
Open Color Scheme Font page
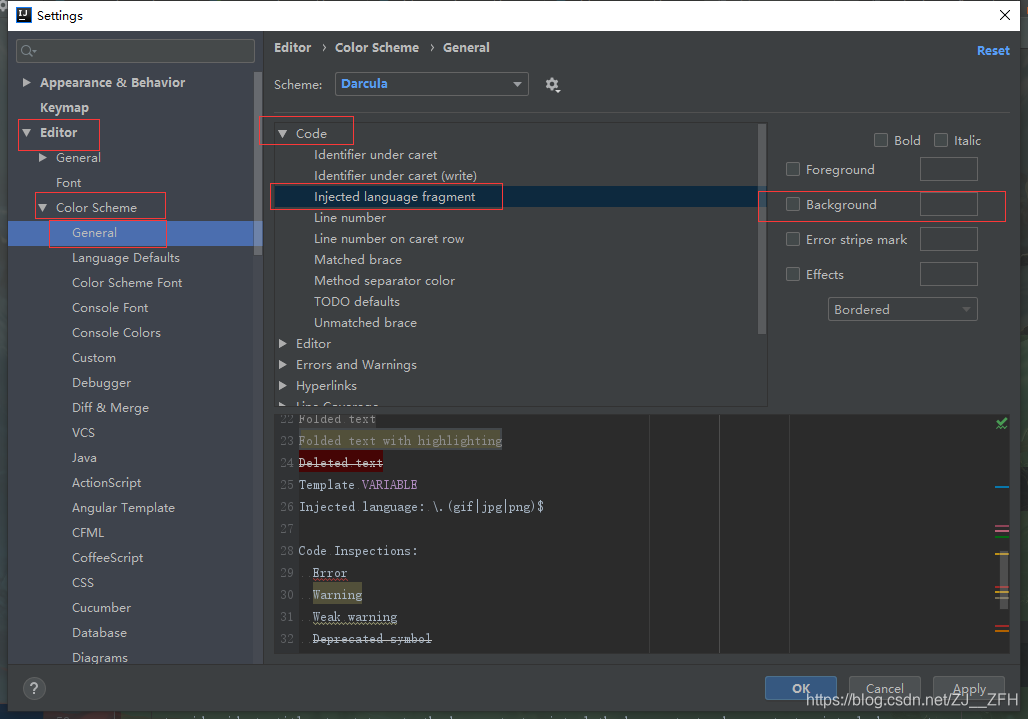tap(127, 282)
